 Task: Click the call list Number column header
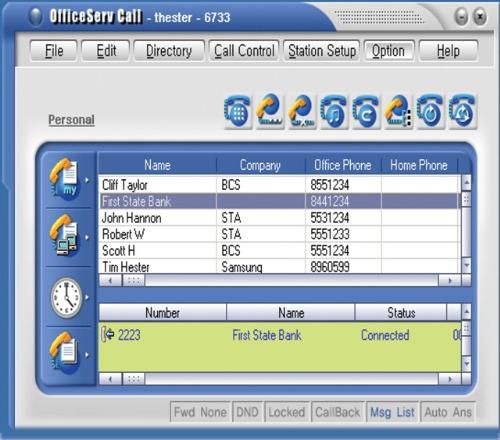click(162, 312)
